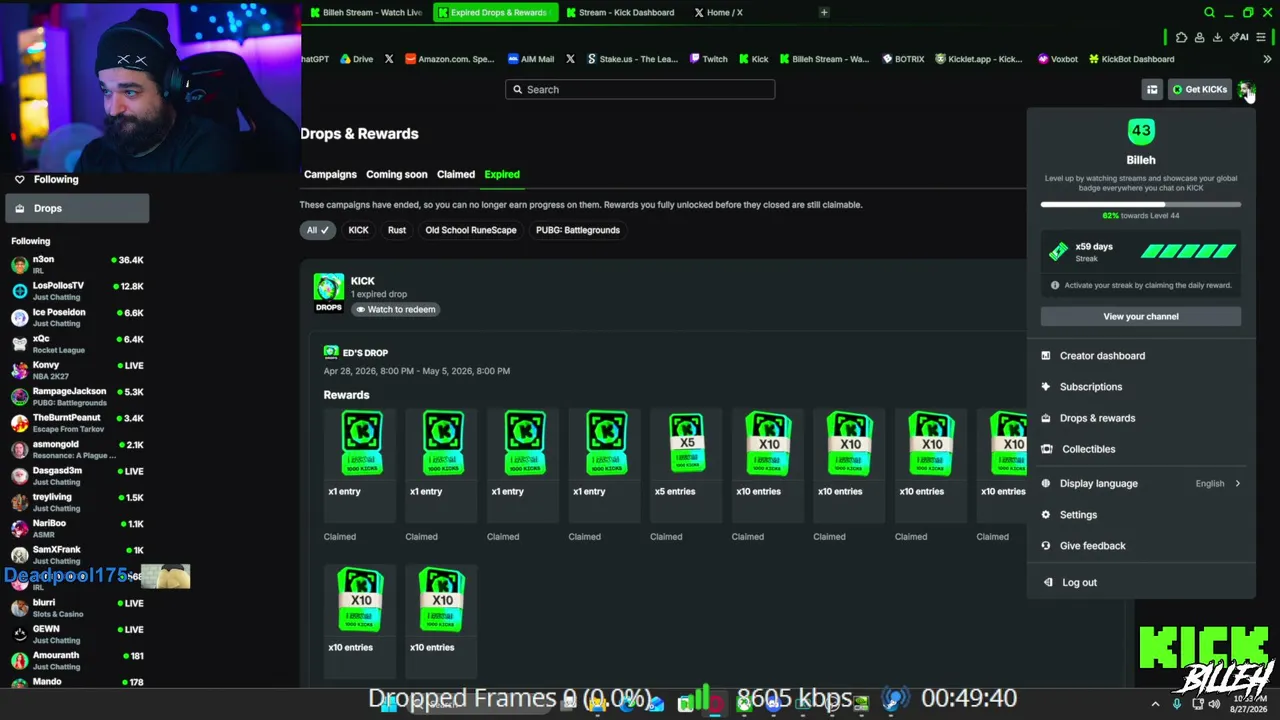Click the Get KICKs button
The image size is (1280, 720).
[x=1200, y=90]
